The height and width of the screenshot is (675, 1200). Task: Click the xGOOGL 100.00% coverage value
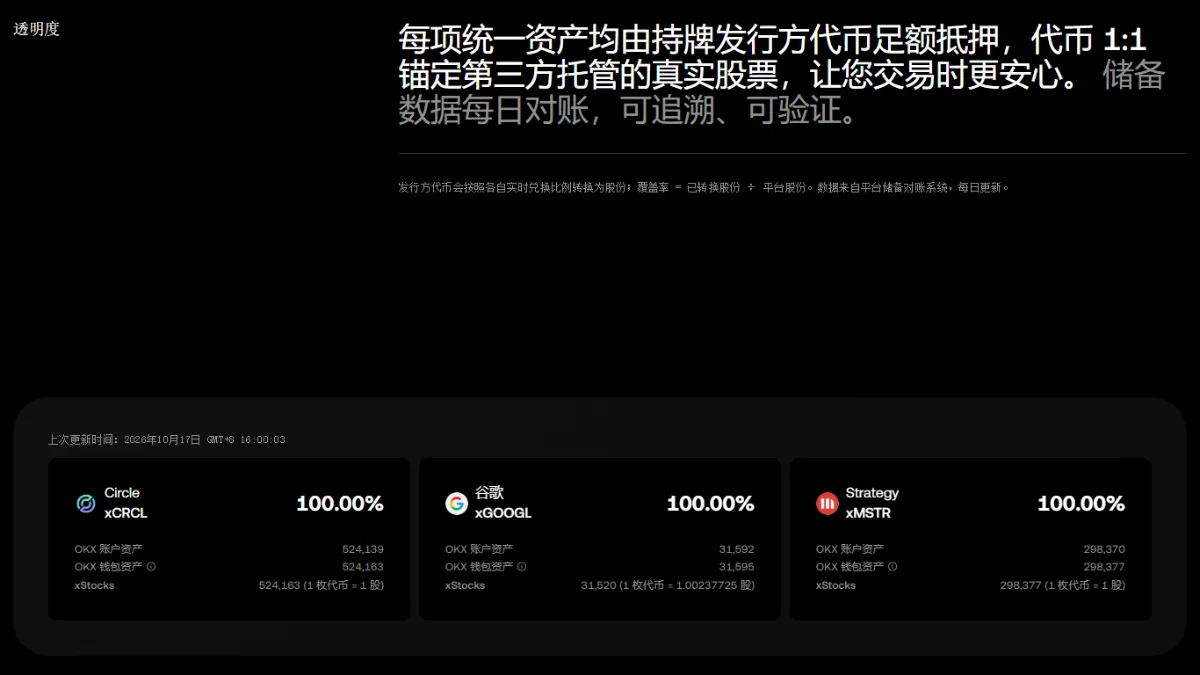(711, 503)
